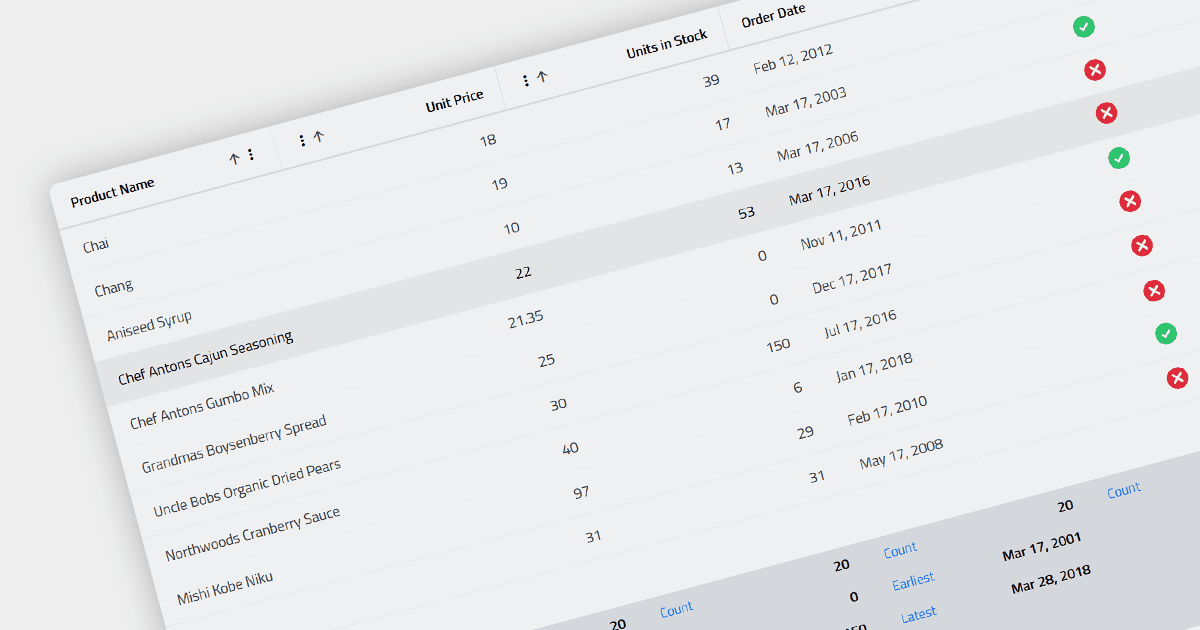Select Grandmas Boysenberry Spread product name

click(234, 444)
